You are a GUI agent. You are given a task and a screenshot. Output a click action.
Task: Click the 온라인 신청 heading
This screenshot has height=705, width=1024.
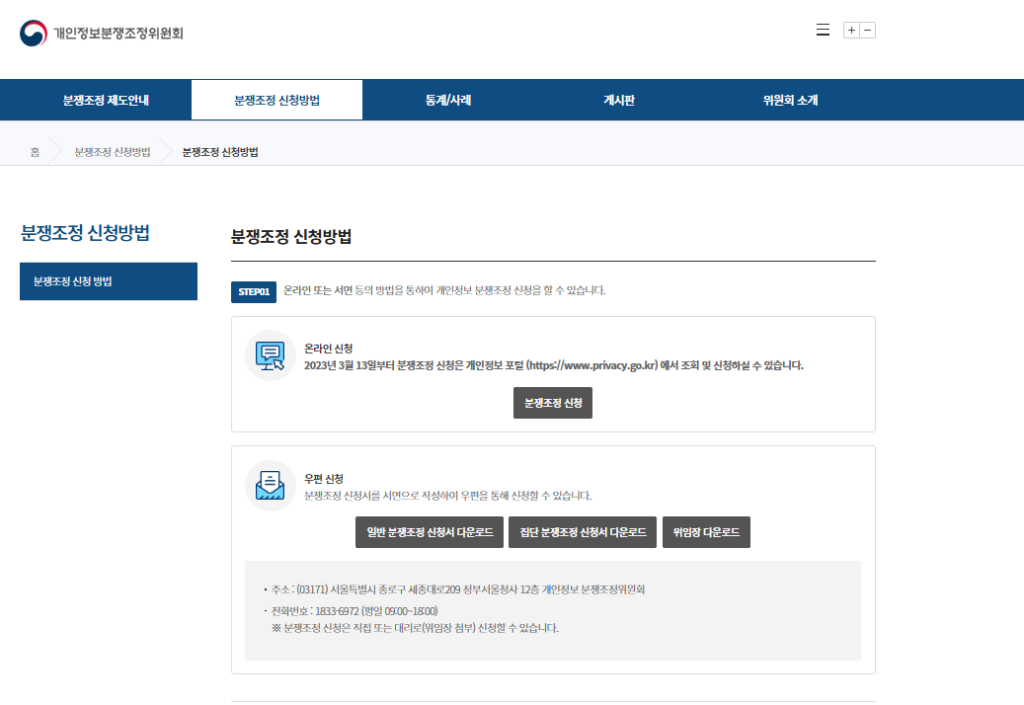[328, 349]
